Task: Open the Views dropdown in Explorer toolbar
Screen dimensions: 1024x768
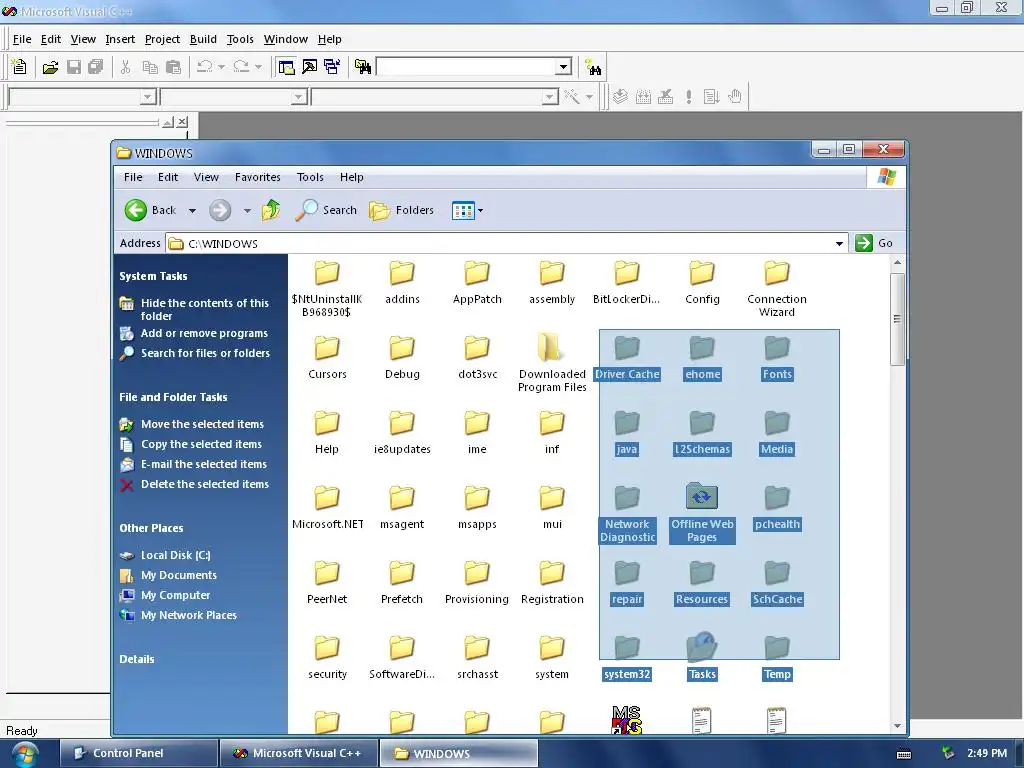Action: pyautogui.click(x=468, y=210)
